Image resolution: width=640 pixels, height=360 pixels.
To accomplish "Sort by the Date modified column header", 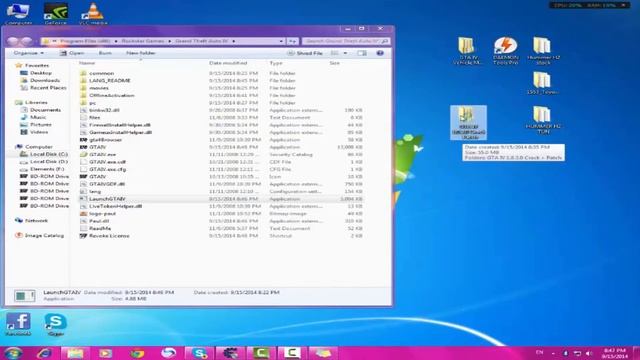I will click(x=228, y=63).
